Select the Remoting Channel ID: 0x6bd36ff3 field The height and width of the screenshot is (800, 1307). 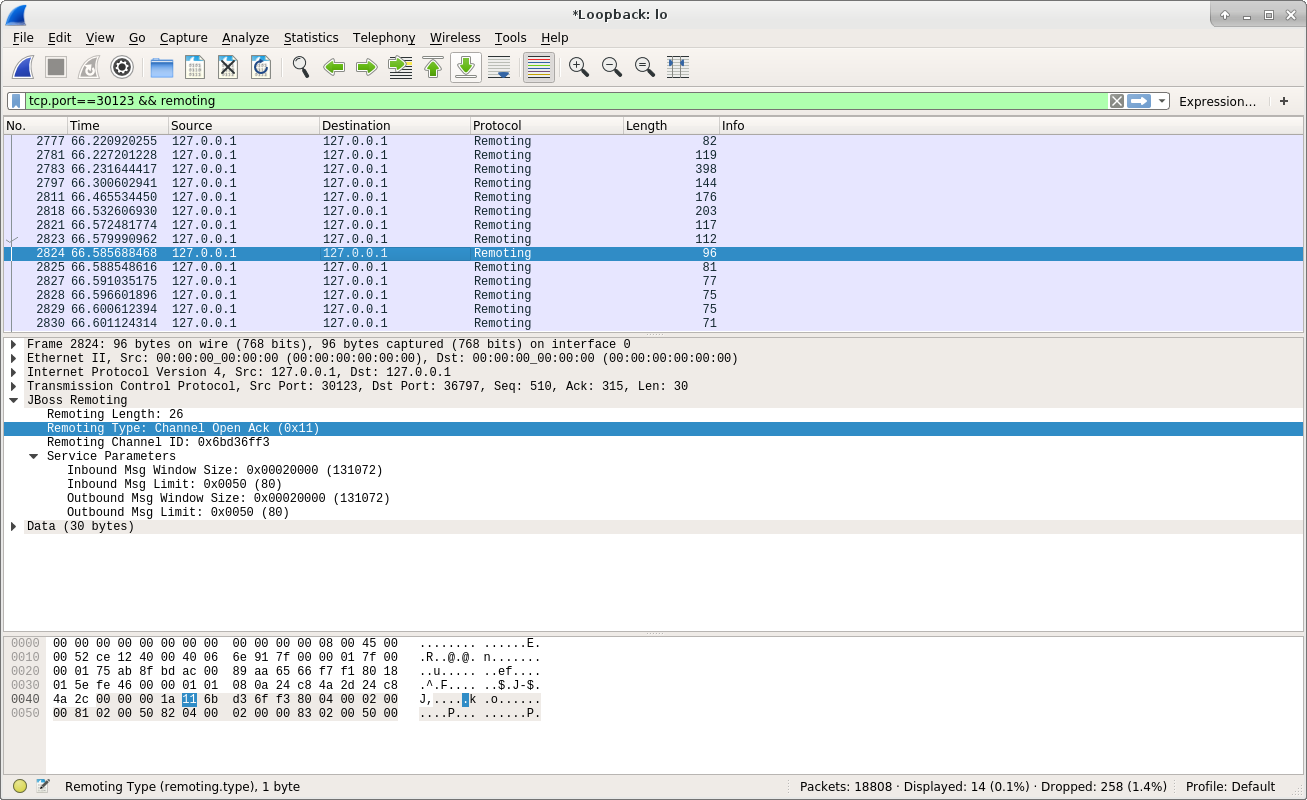pos(653,442)
